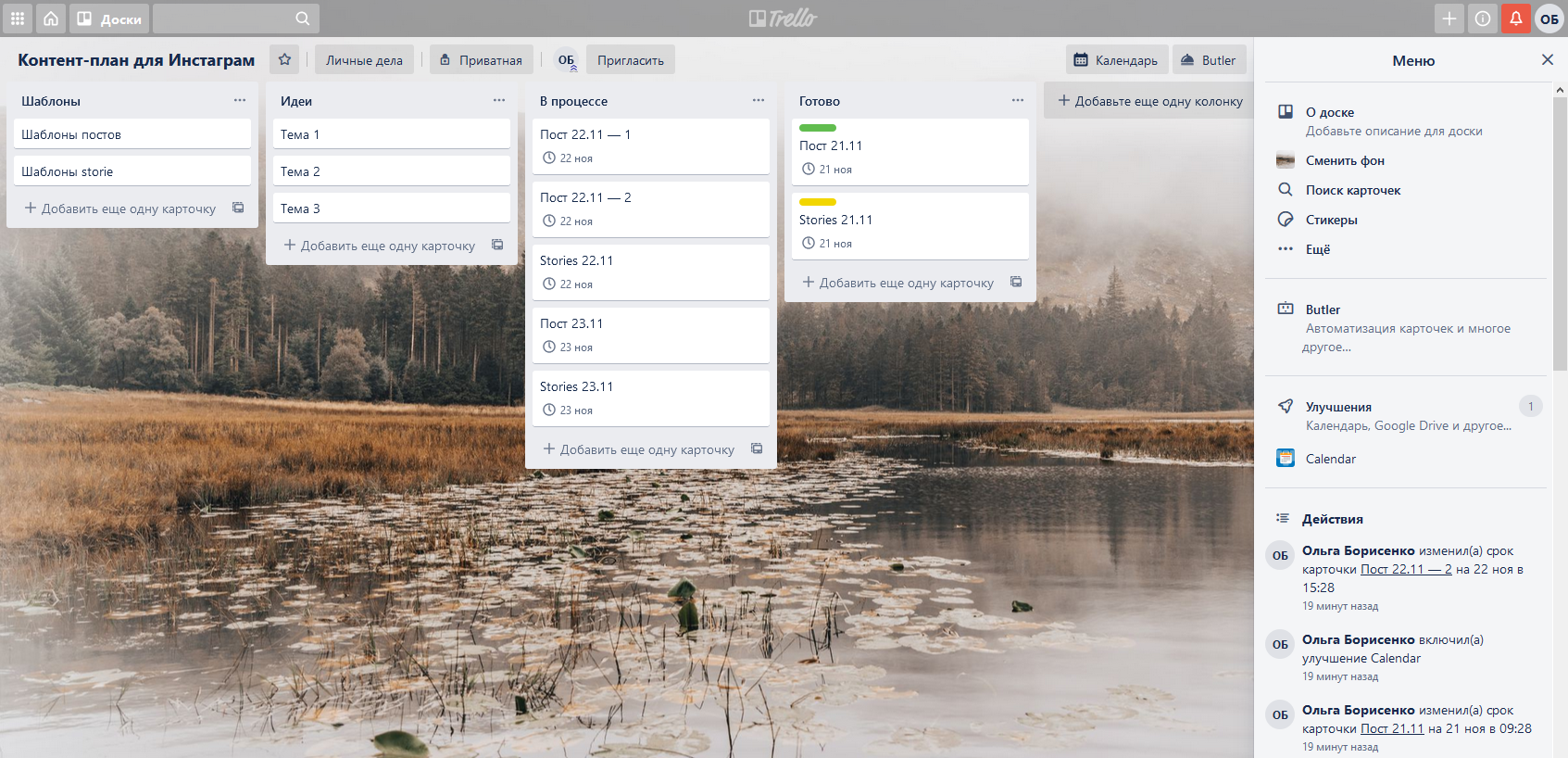Click the ОБ board member avatar

tap(566, 60)
